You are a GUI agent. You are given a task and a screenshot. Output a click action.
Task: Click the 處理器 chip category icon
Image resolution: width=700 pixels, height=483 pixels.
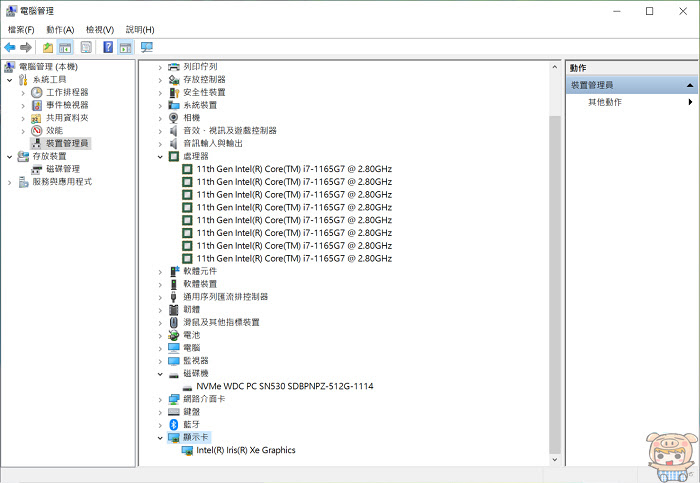pyautogui.click(x=174, y=156)
